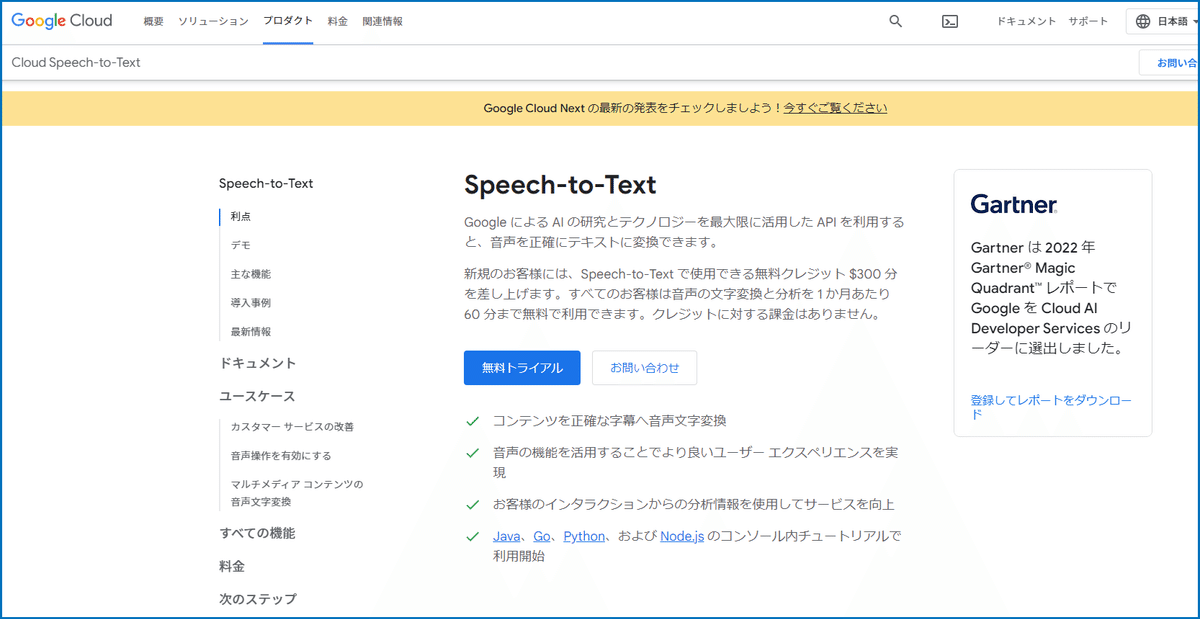The image size is (1200, 619).
Task: Click the コンテンツを正確な字幕へ音声文字変換 bullet text
Action: pos(610,421)
